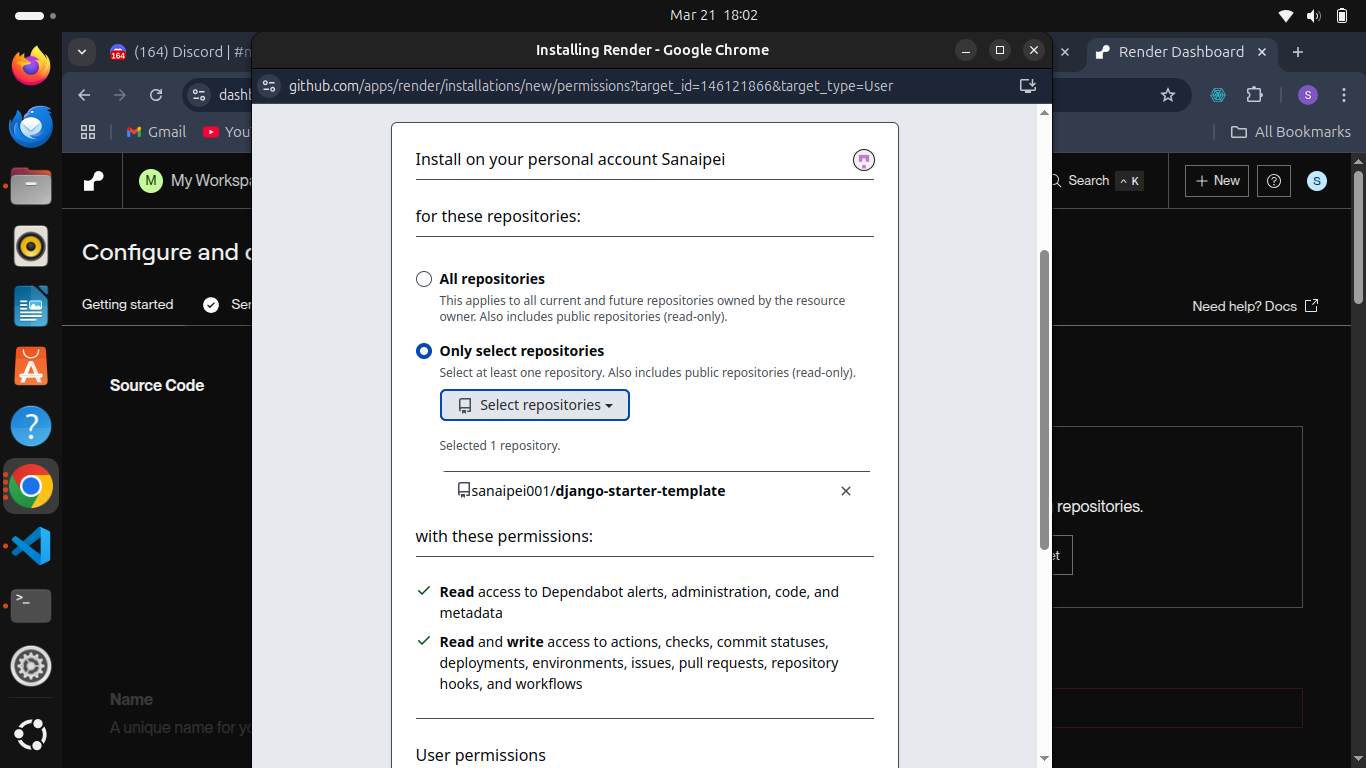This screenshot has width=1366, height=768.
Task: Click Google Chrome in the dock
Action: [x=31, y=486]
